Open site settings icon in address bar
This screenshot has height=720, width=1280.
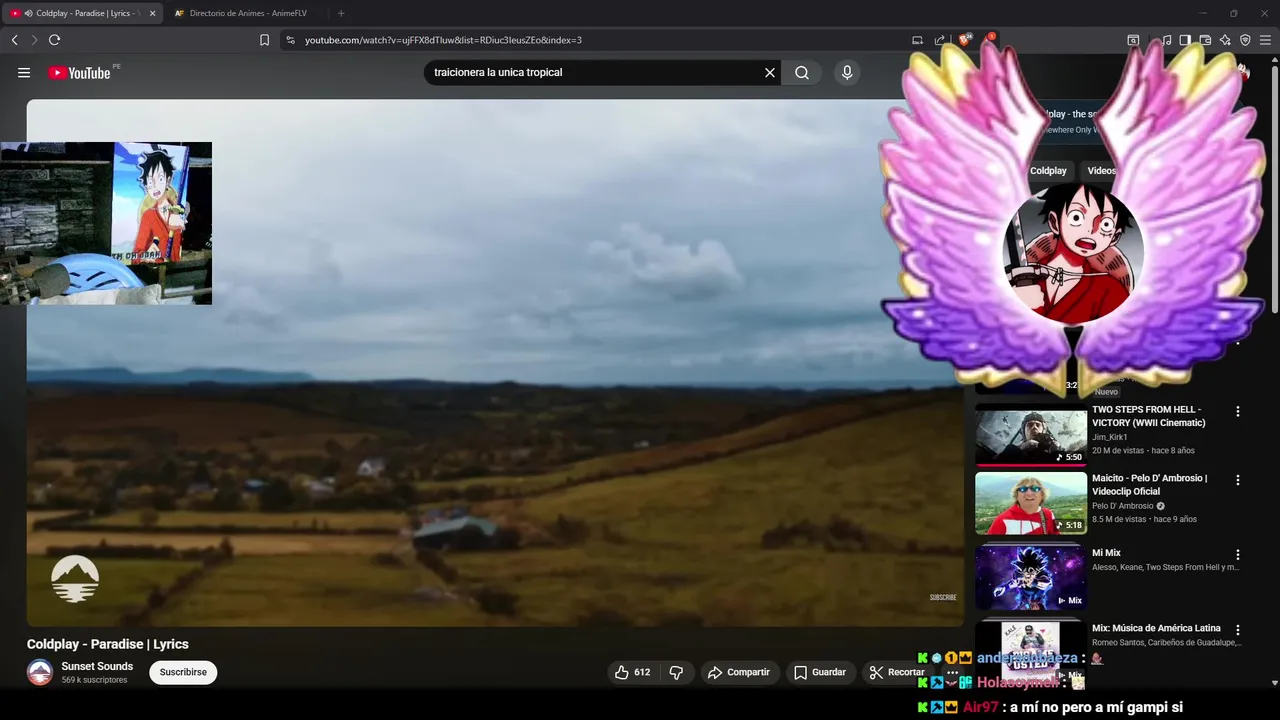coord(290,40)
